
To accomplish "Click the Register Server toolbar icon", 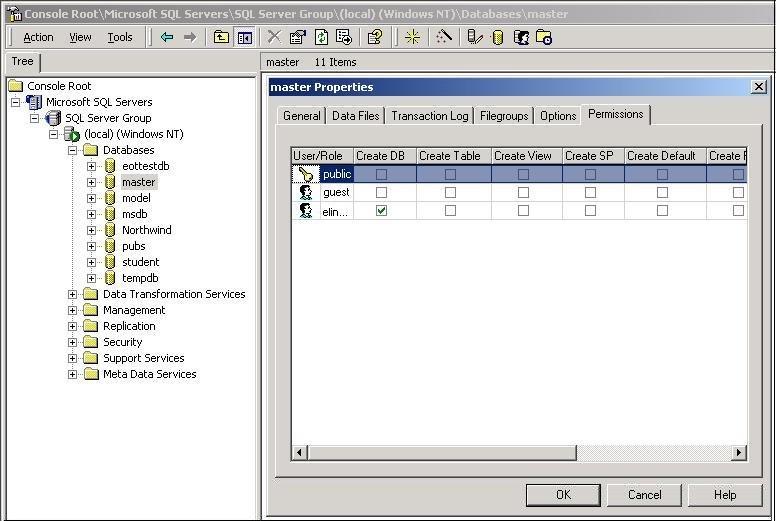I will click(475, 37).
